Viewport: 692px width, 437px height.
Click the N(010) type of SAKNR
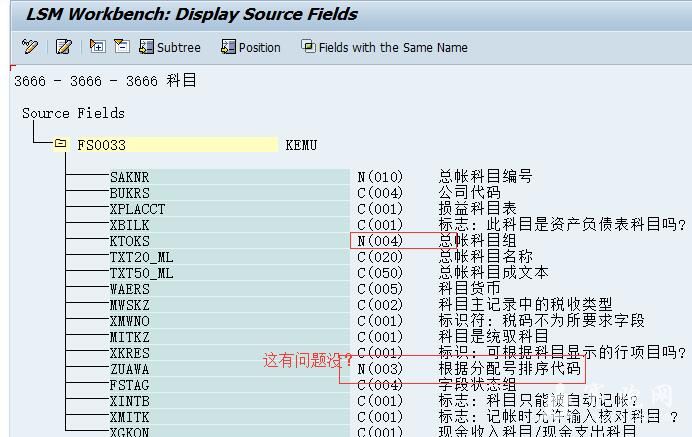point(380,177)
